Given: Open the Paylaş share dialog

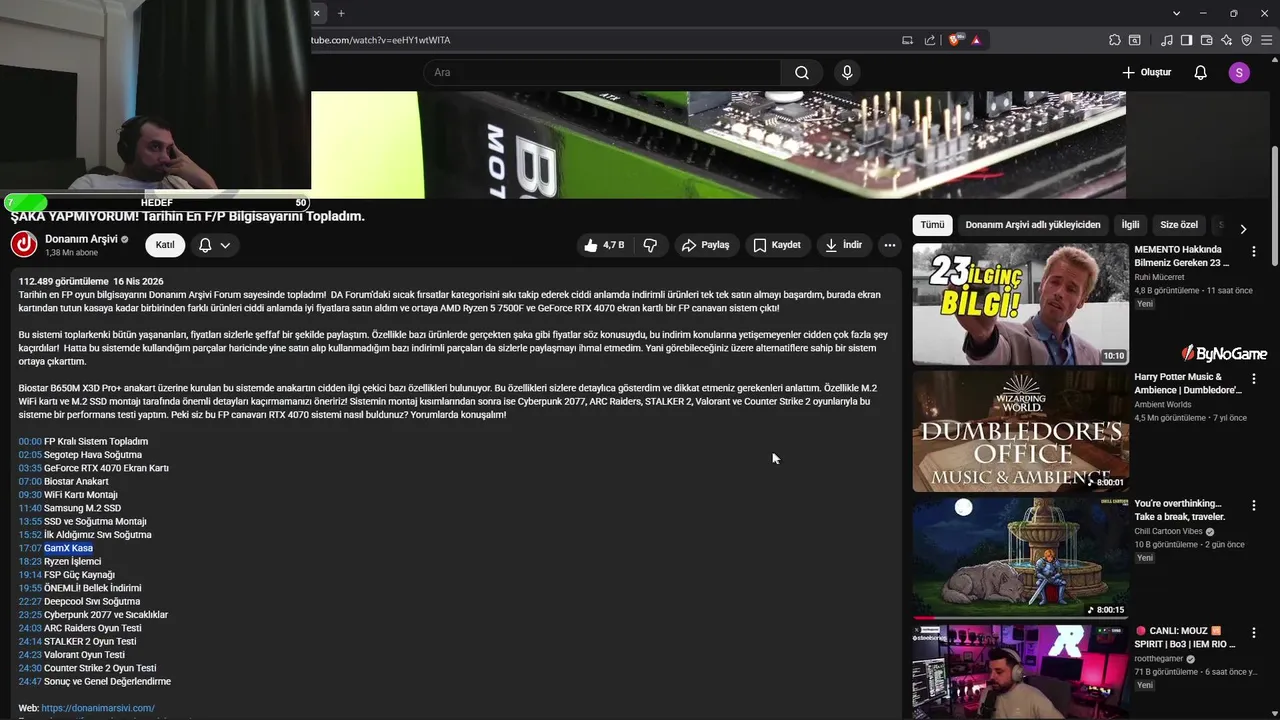Looking at the screenshot, I should [705, 245].
